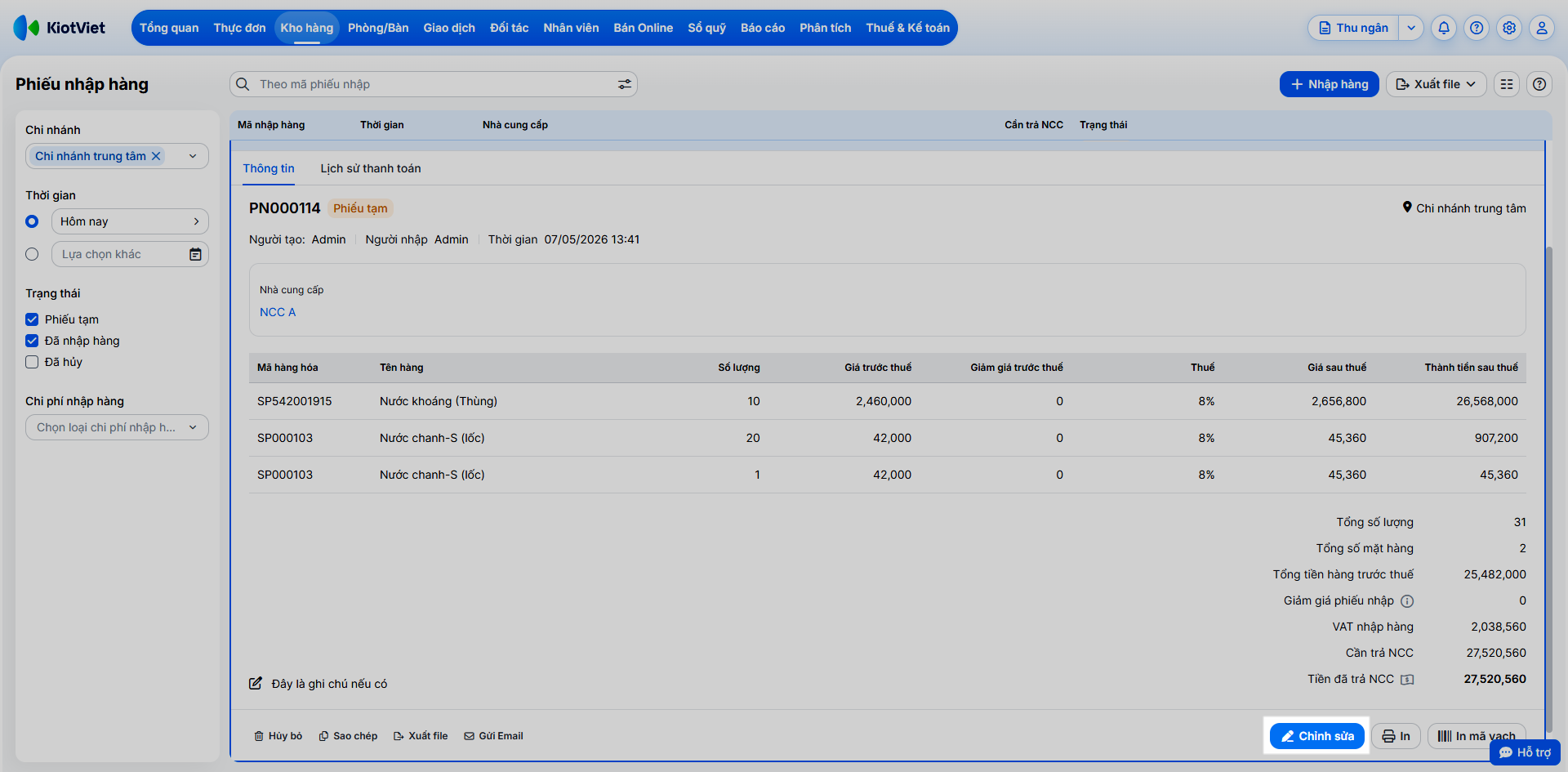Click the payment info icon beside Tiền đã trả NCC
The height and width of the screenshot is (772, 1568).
1407,679
